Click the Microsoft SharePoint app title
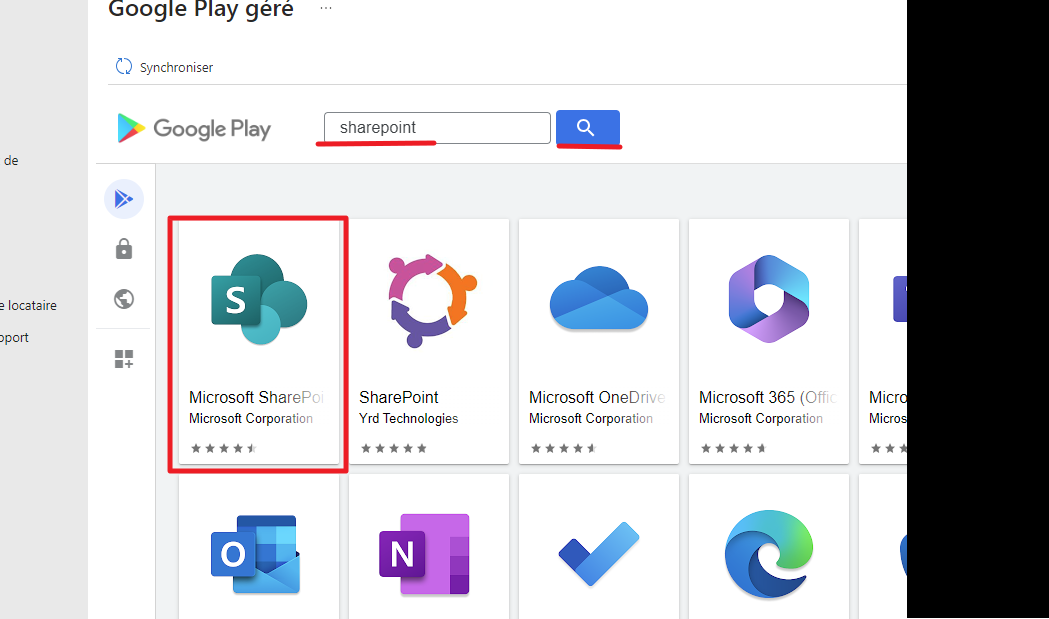Image resolution: width=1049 pixels, height=619 pixels. point(256,397)
